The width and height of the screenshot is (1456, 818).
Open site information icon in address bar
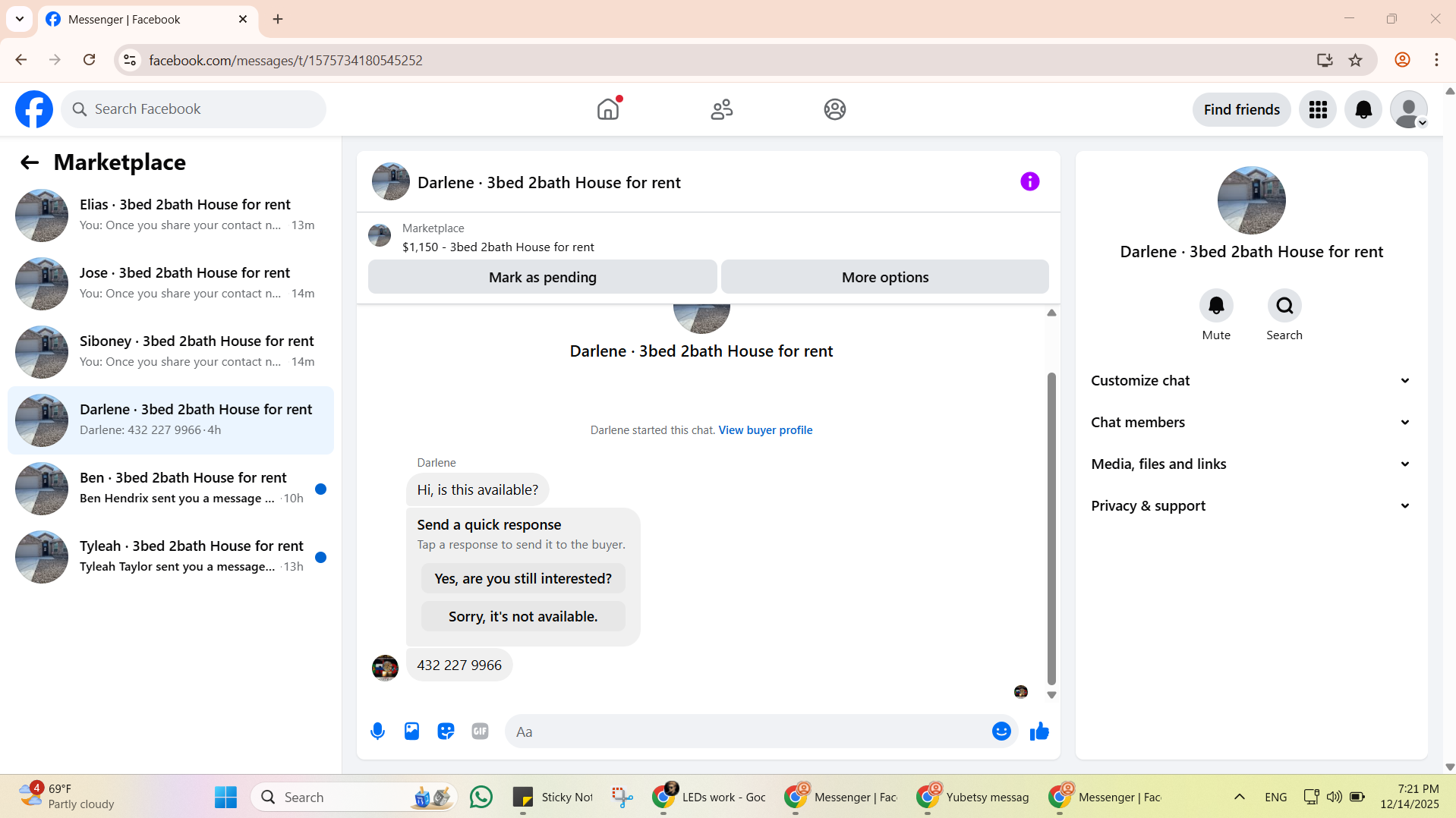(130, 60)
